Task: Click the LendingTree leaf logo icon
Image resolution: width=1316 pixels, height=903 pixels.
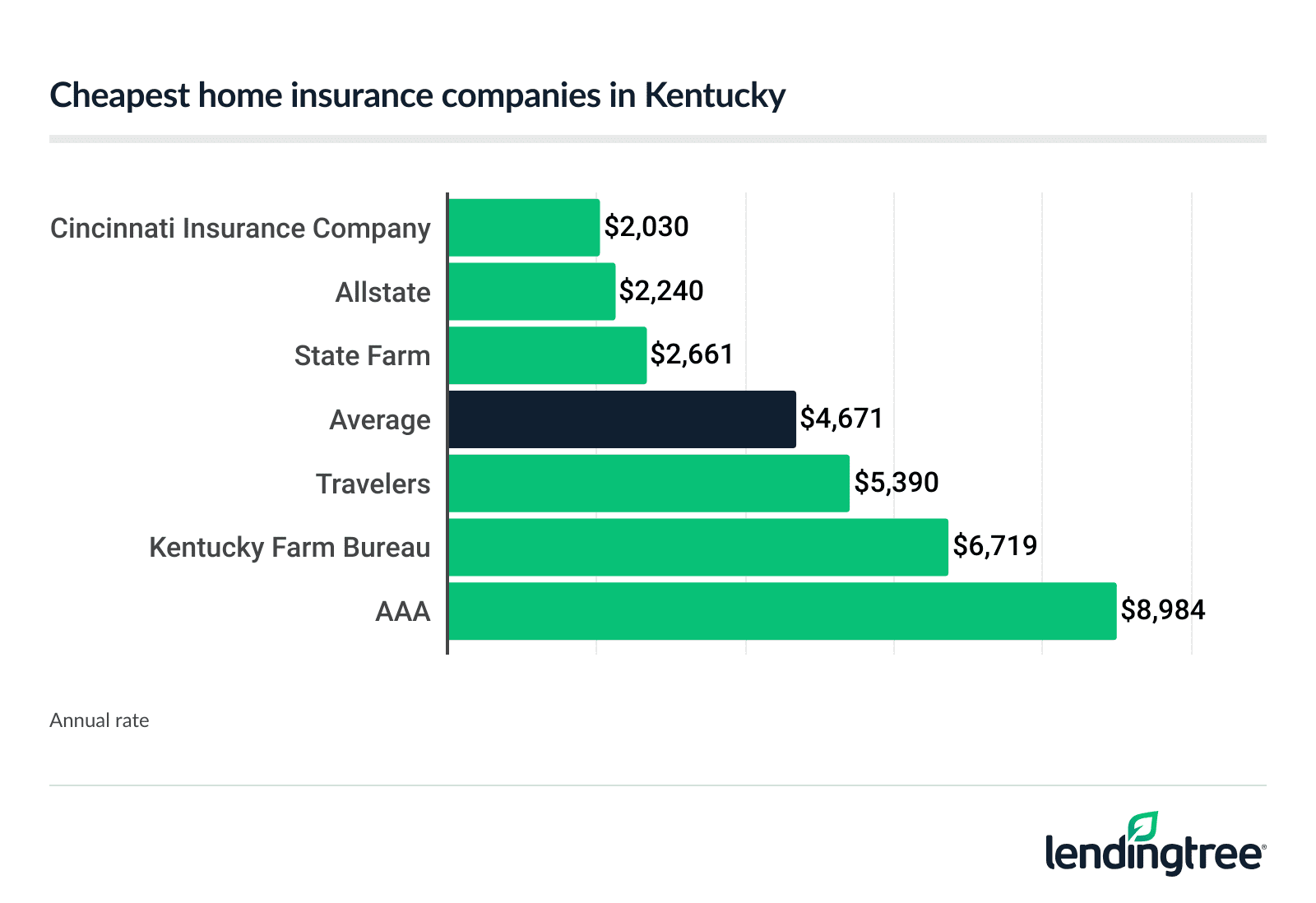Action: click(1143, 827)
